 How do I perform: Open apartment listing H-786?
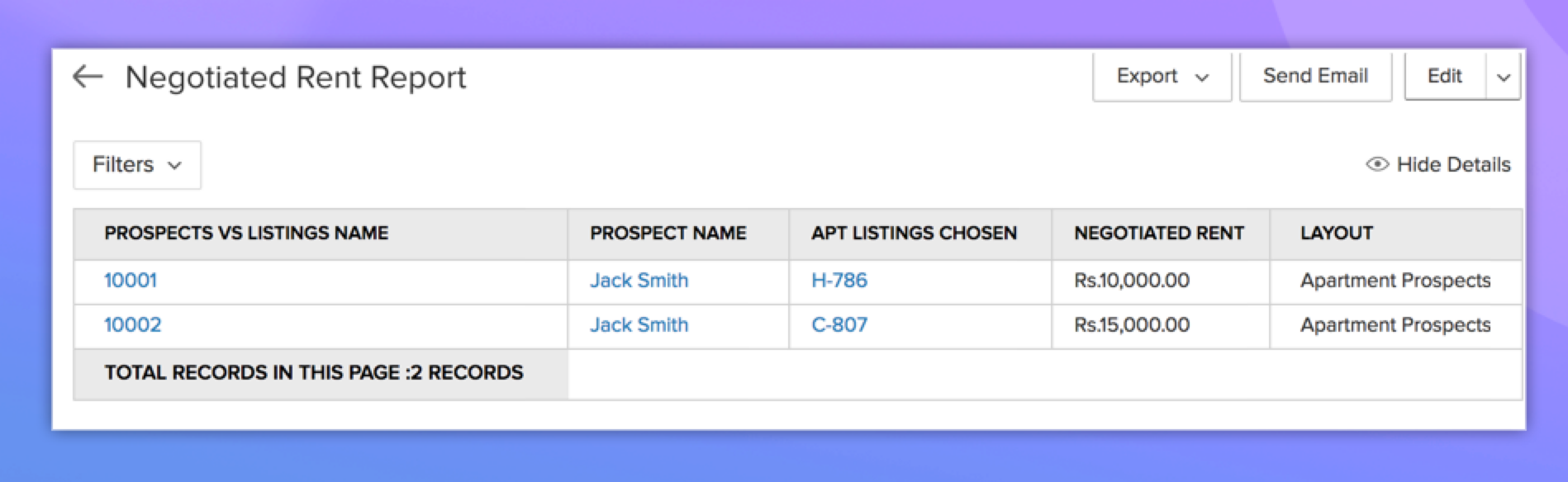click(839, 281)
